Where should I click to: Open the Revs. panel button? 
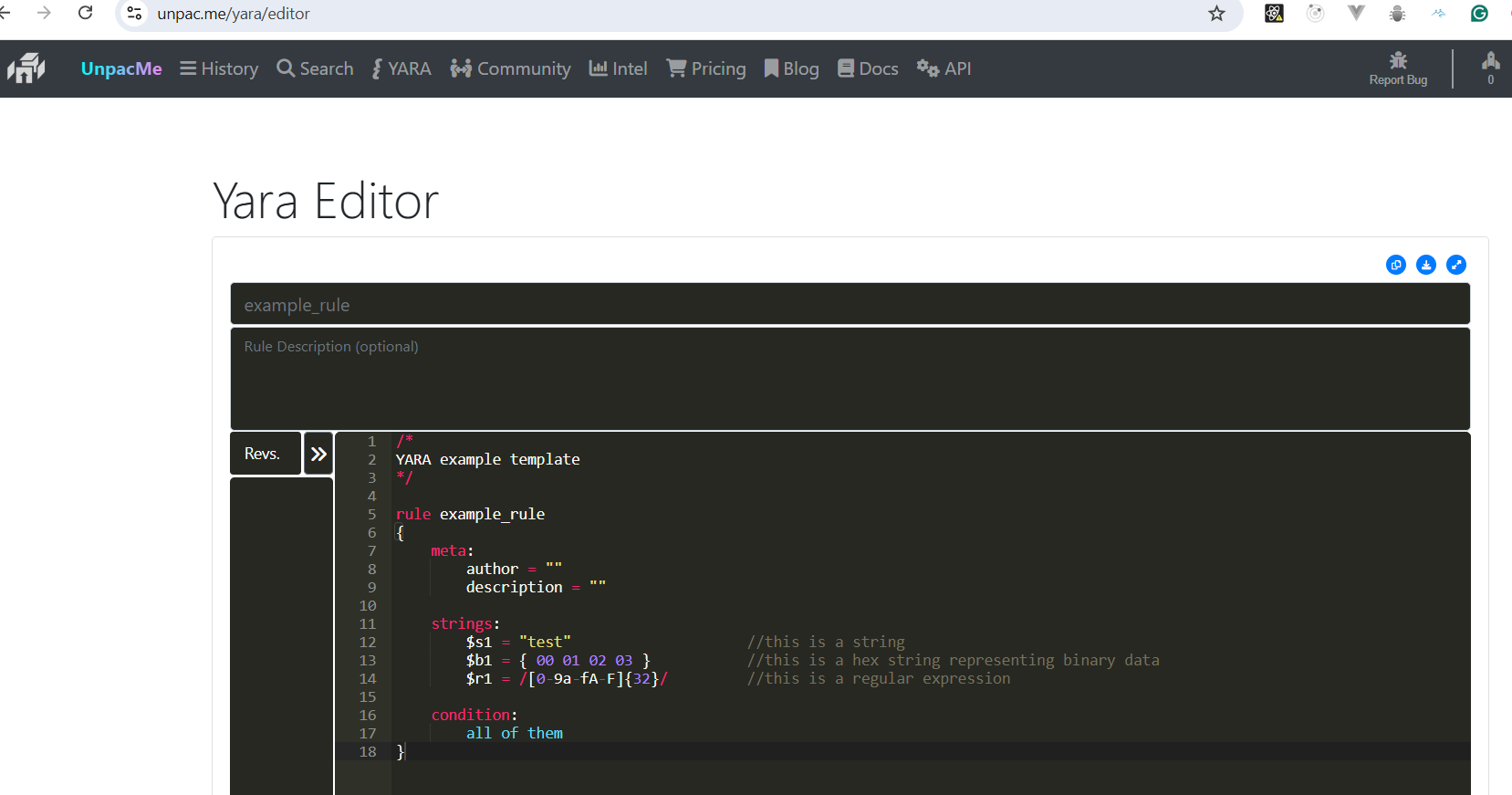(266, 454)
